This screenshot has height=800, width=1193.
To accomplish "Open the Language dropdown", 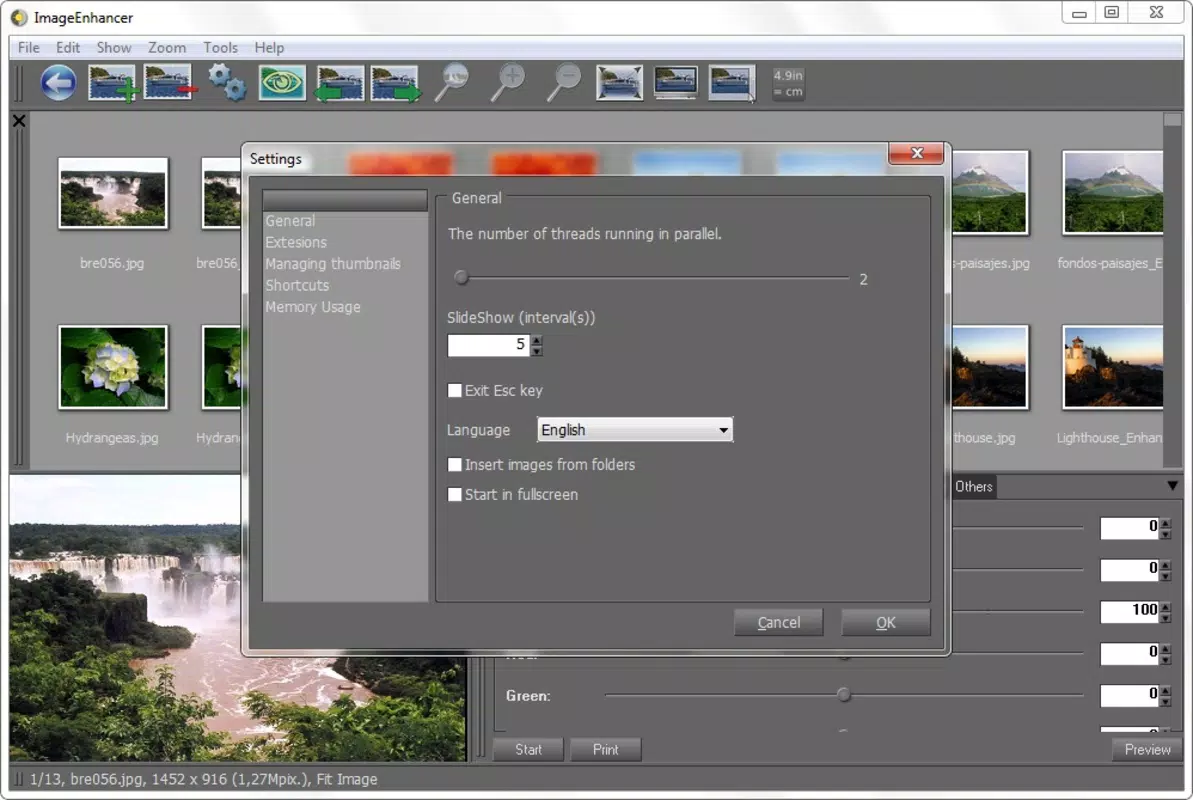I will coord(635,430).
